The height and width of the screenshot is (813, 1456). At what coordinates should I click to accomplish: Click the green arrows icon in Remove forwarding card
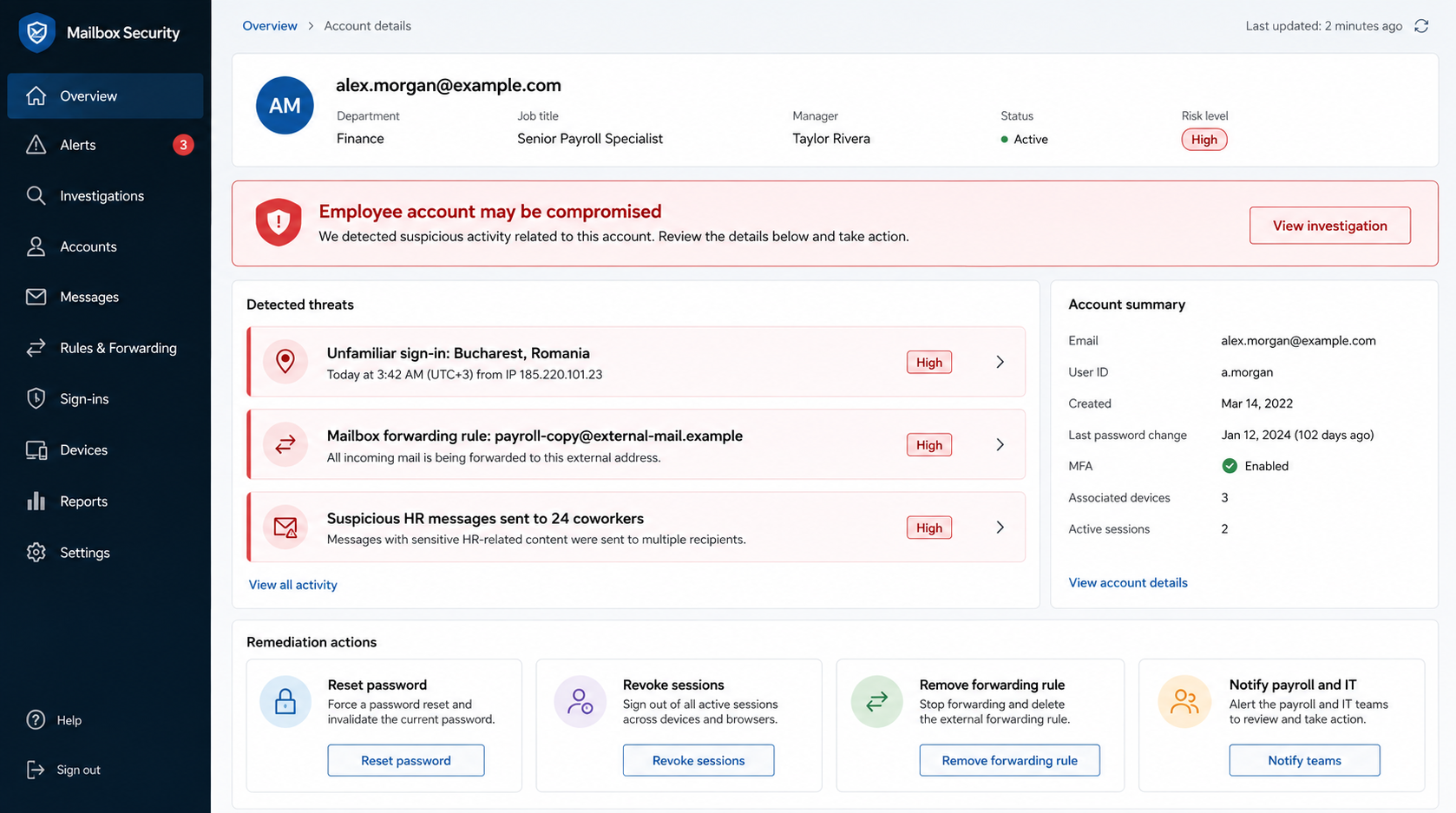click(x=876, y=701)
